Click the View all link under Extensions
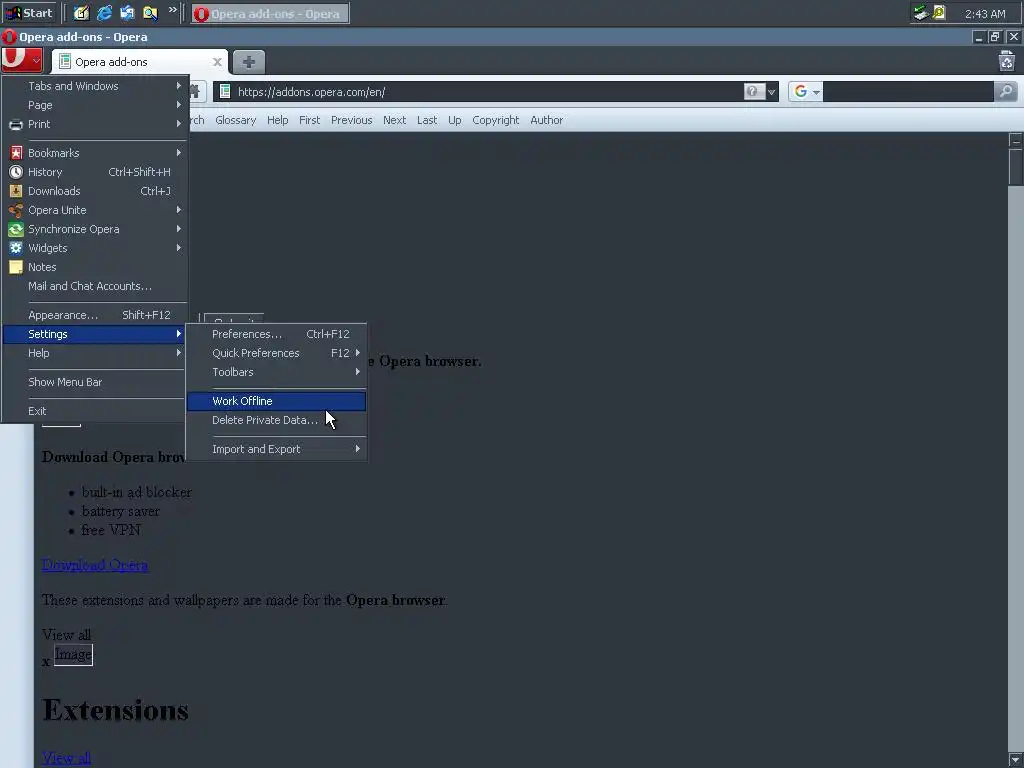Image resolution: width=1024 pixels, height=768 pixels. (66, 758)
